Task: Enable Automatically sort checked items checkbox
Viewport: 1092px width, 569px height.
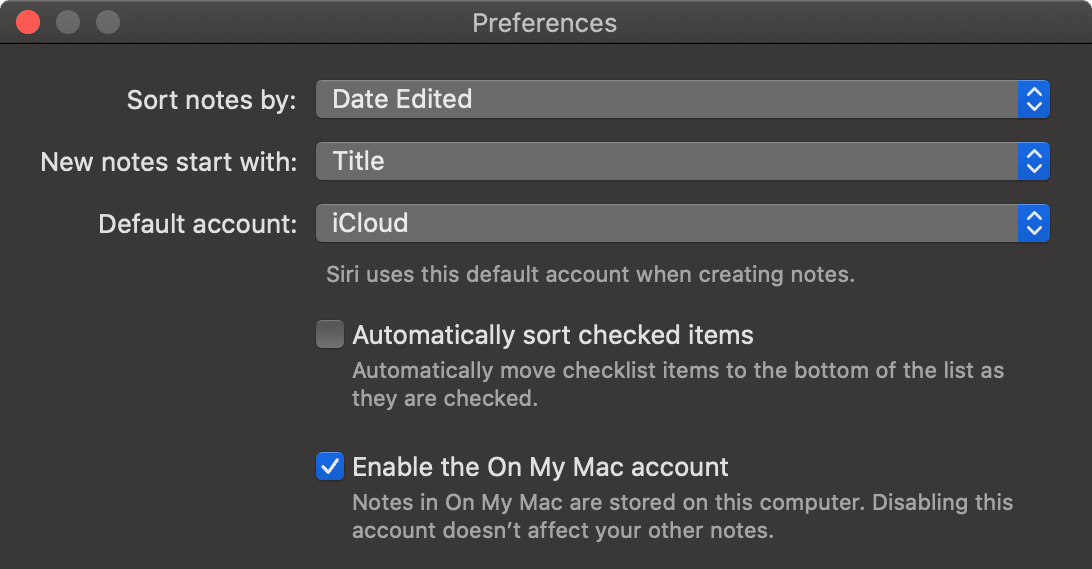Action: click(330, 334)
